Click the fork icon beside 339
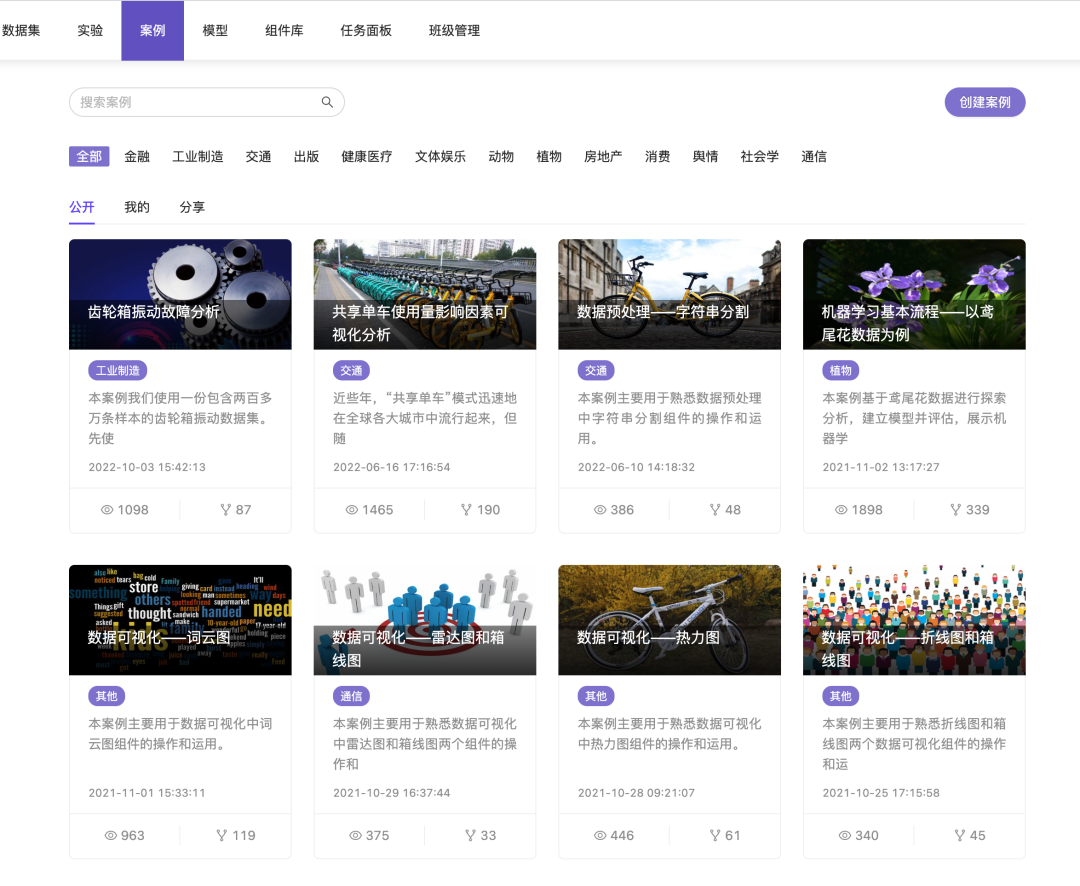 tap(955, 510)
